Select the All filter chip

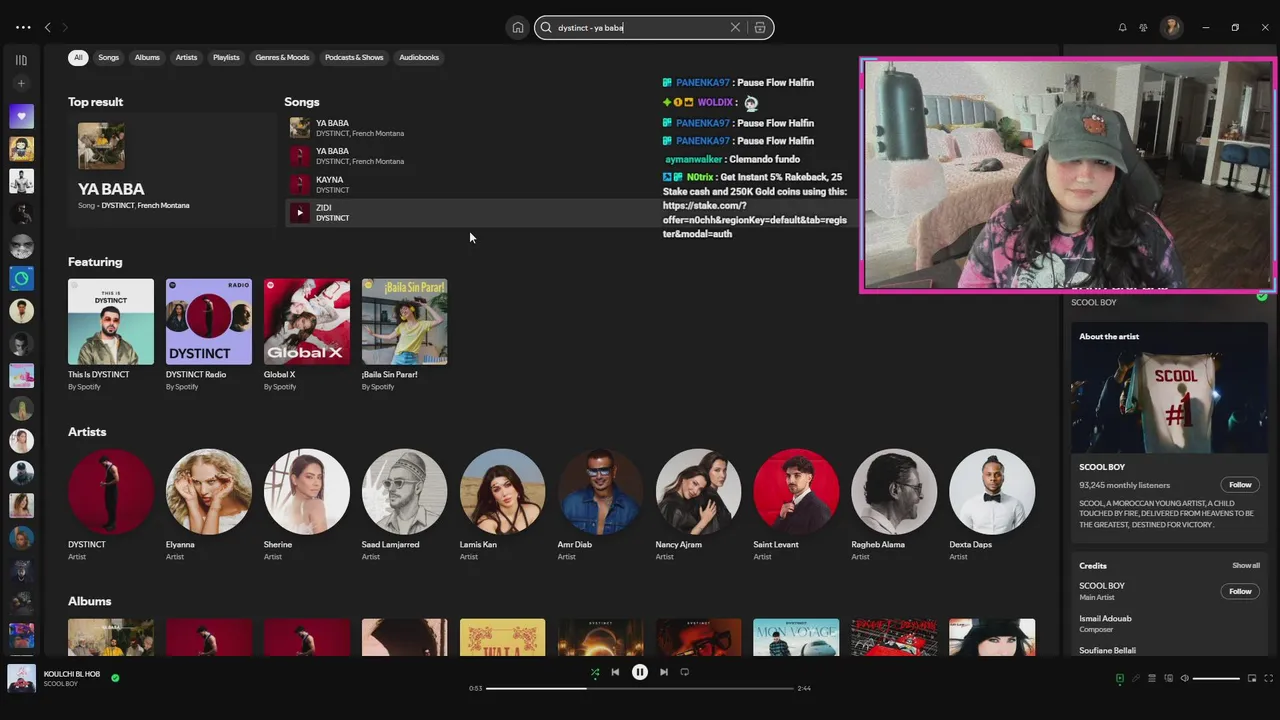pyautogui.click(x=78, y=57)
